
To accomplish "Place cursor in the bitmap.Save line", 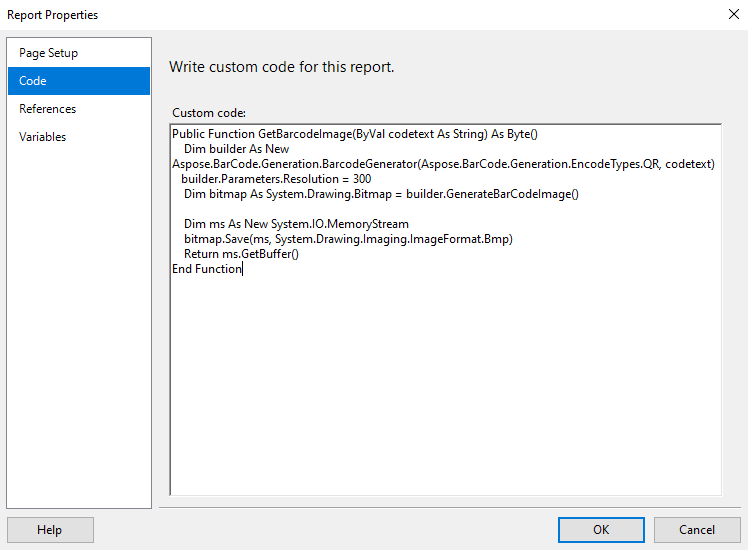I will coord(348,239).
